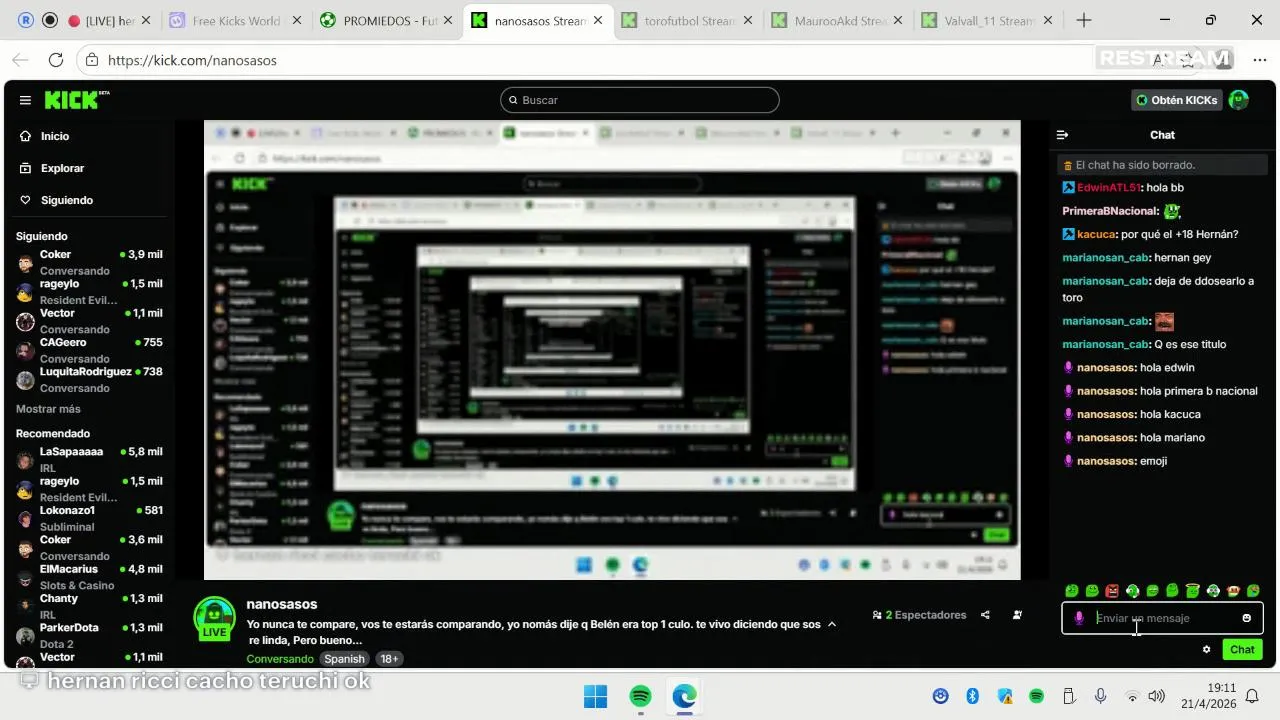Open the taskbar clock showing 19:11

tap(1211, 696)
